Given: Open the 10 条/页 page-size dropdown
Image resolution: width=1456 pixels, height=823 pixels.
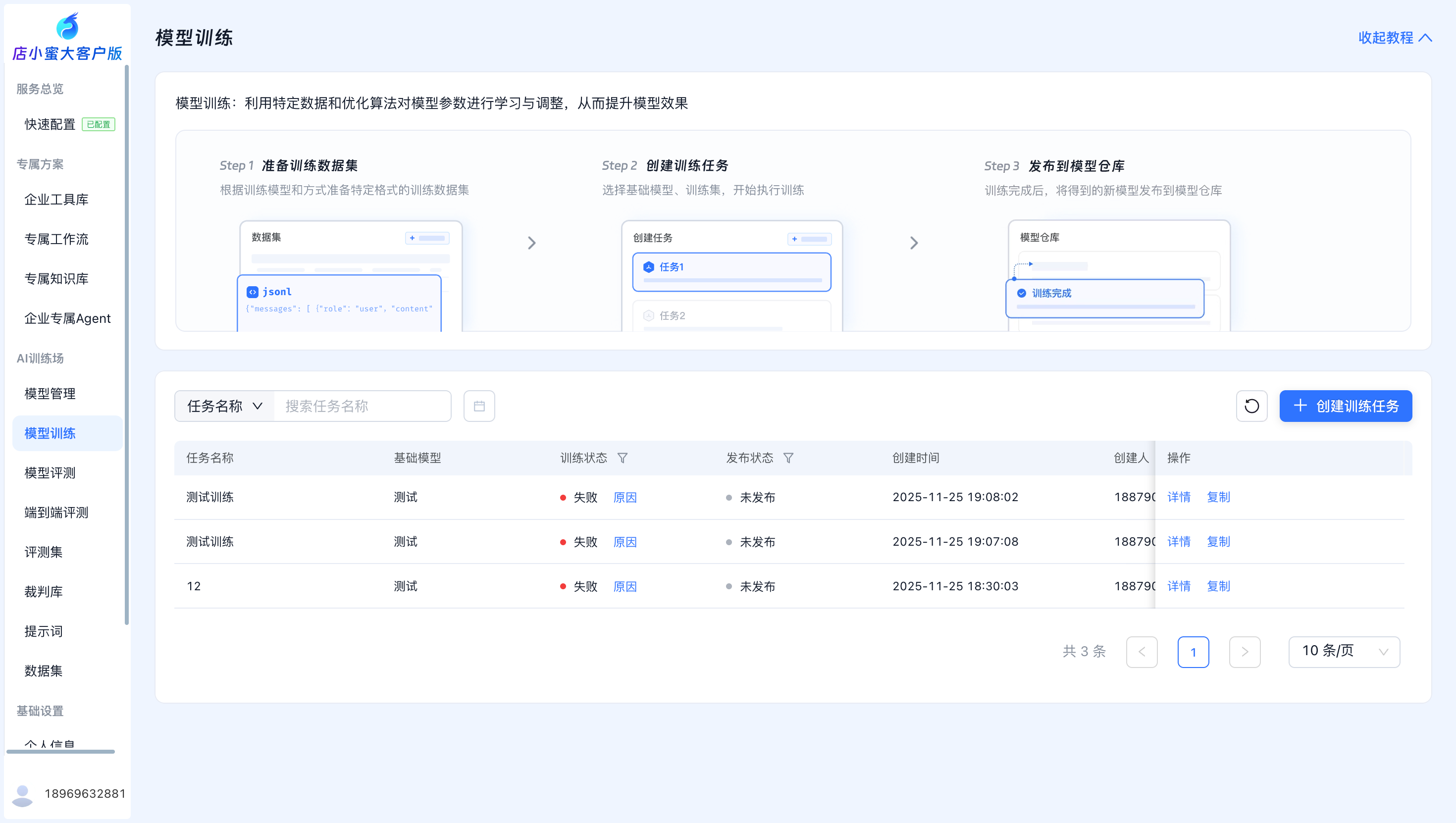Looking at the screenshot, I should tap(1344, 652).
